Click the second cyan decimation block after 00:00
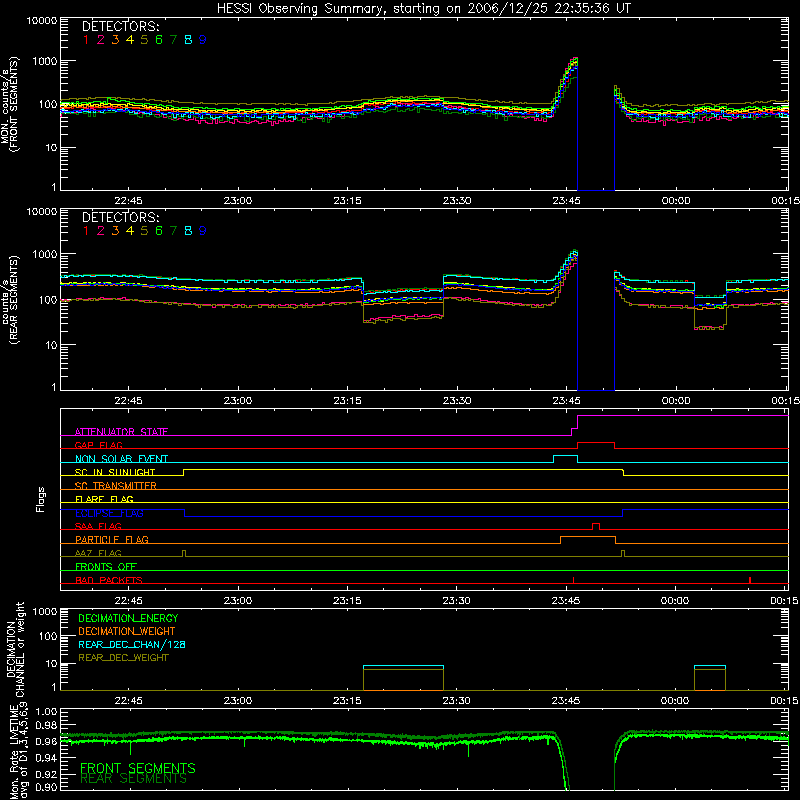This screenshot has height=800, width=800. 710,667
